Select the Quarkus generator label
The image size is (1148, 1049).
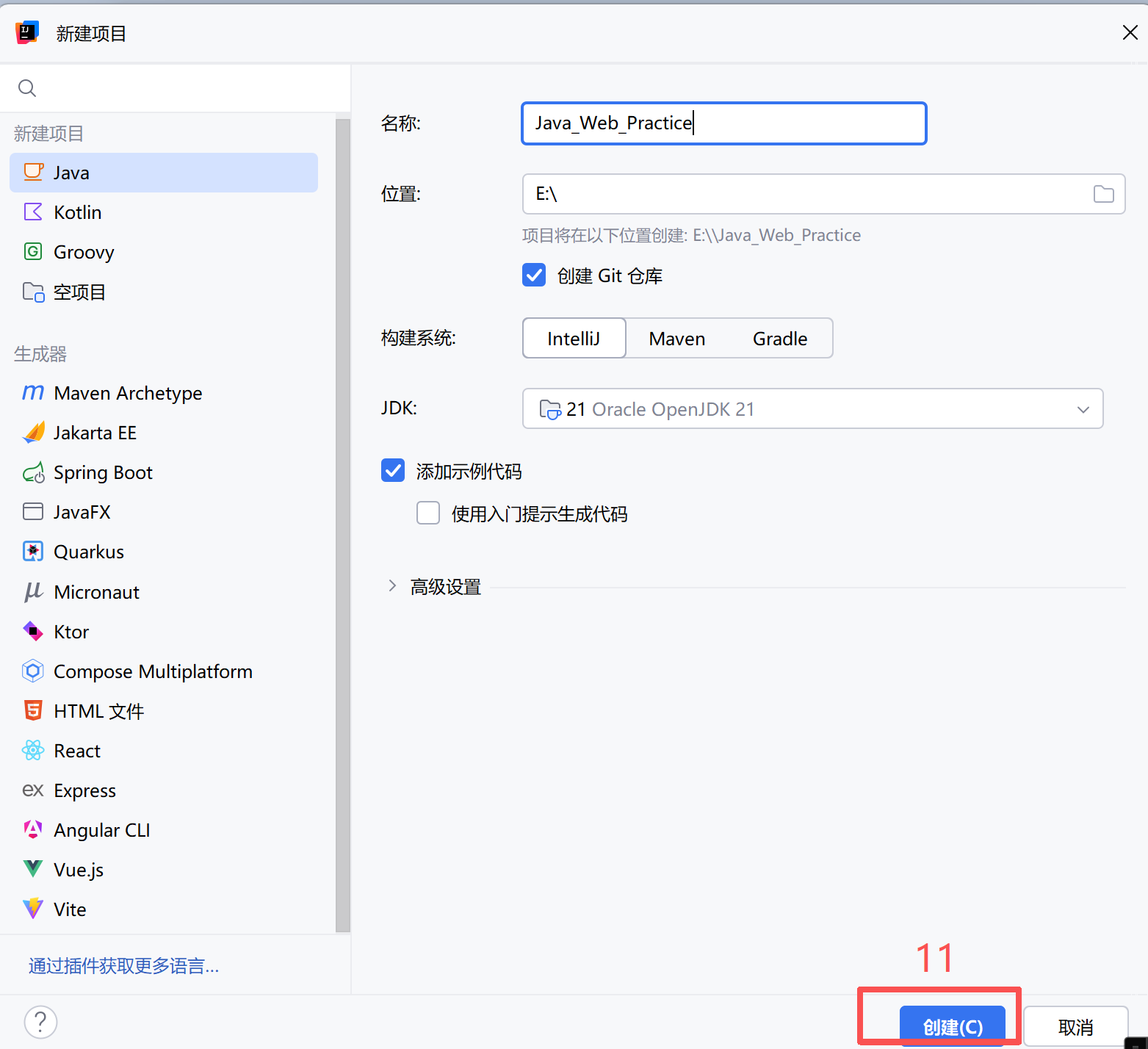[x=89, y=552]
